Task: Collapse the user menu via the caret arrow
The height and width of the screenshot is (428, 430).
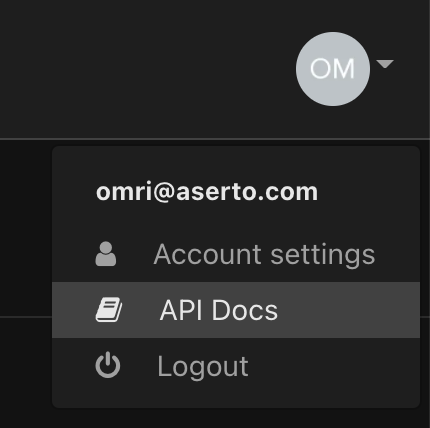Action: 385,64
